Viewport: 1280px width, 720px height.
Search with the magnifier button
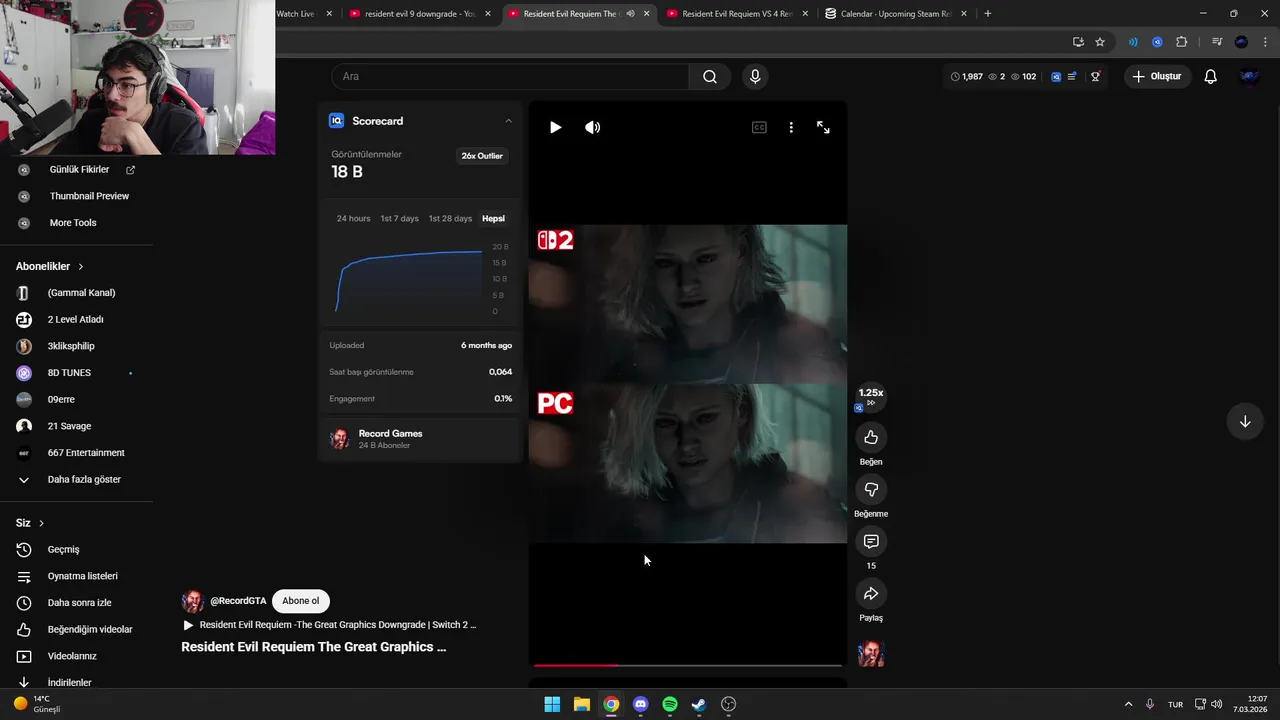tap(710, 76)
